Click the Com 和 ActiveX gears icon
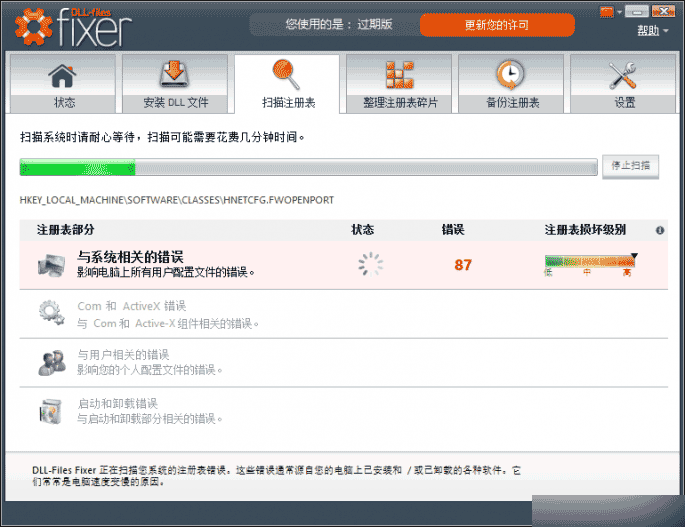The image size is (685, 527). coord(51,314)
